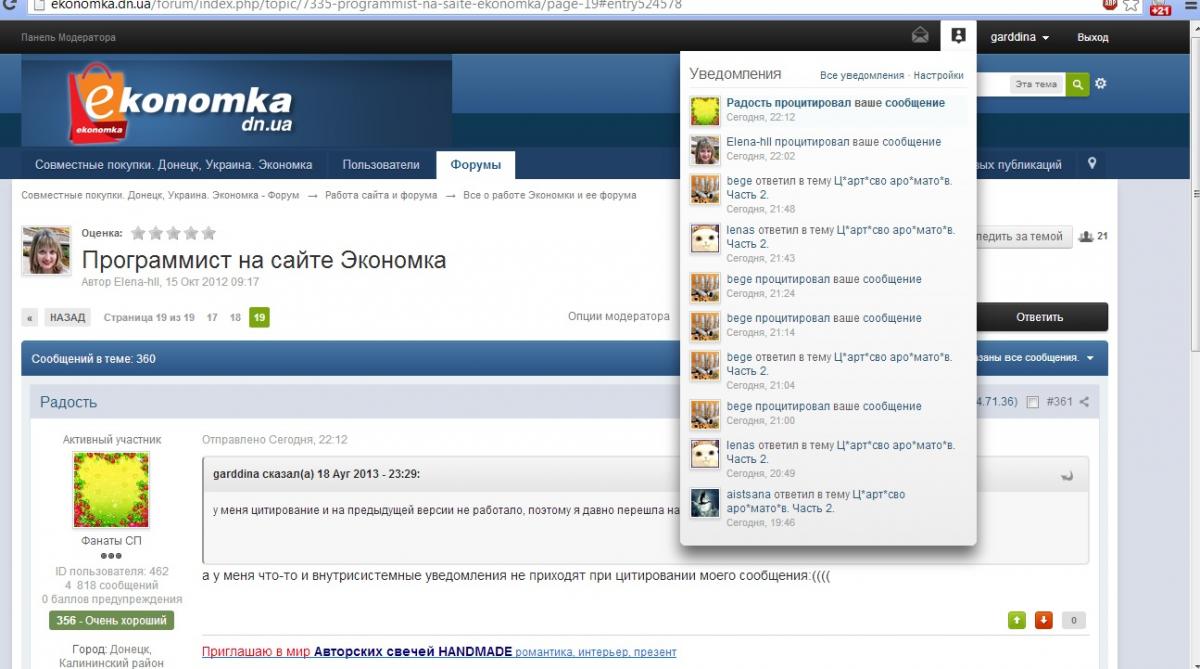Rate topic with the fifth star
This screenshot has width=1200, height=669.
click(x=208, y=233)
